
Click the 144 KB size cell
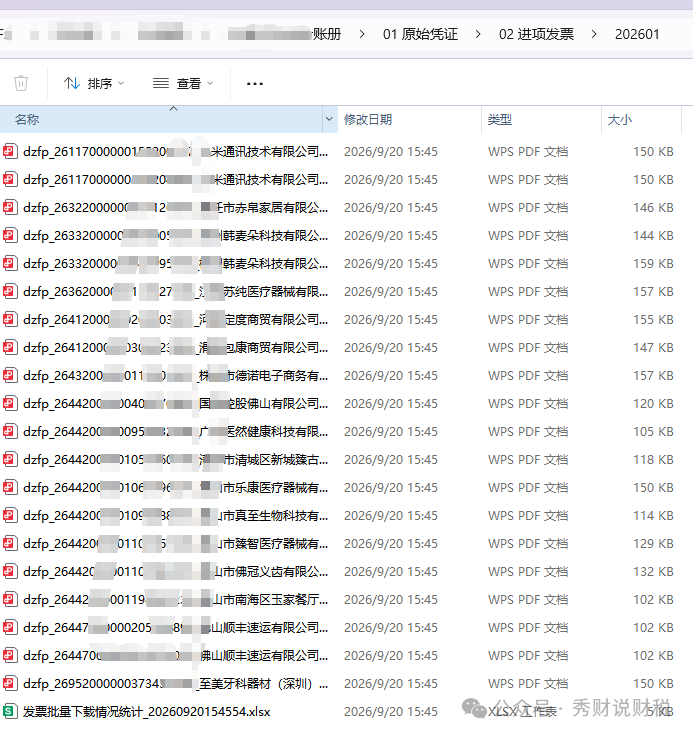tap(653, 236)
